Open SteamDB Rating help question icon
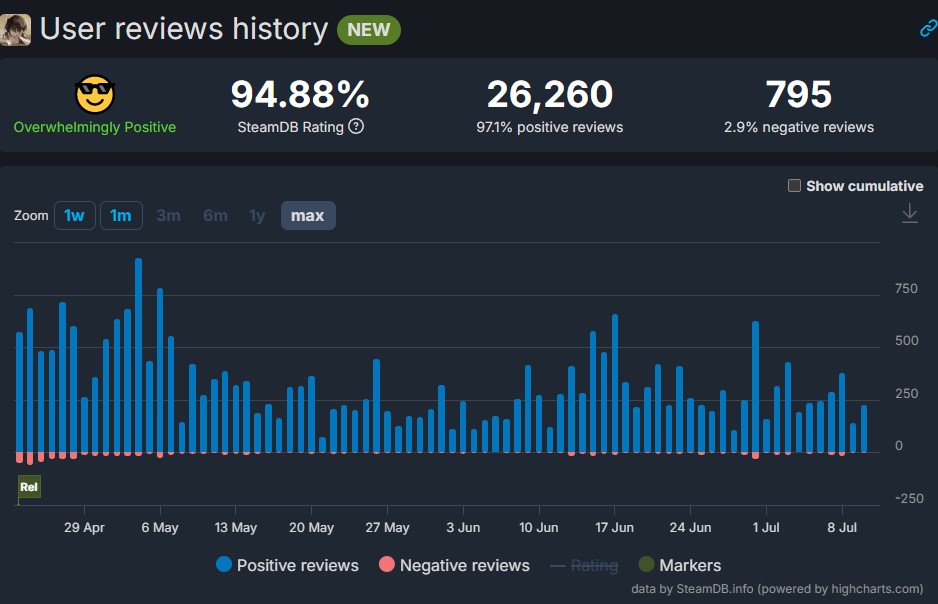 click(356, 127)
